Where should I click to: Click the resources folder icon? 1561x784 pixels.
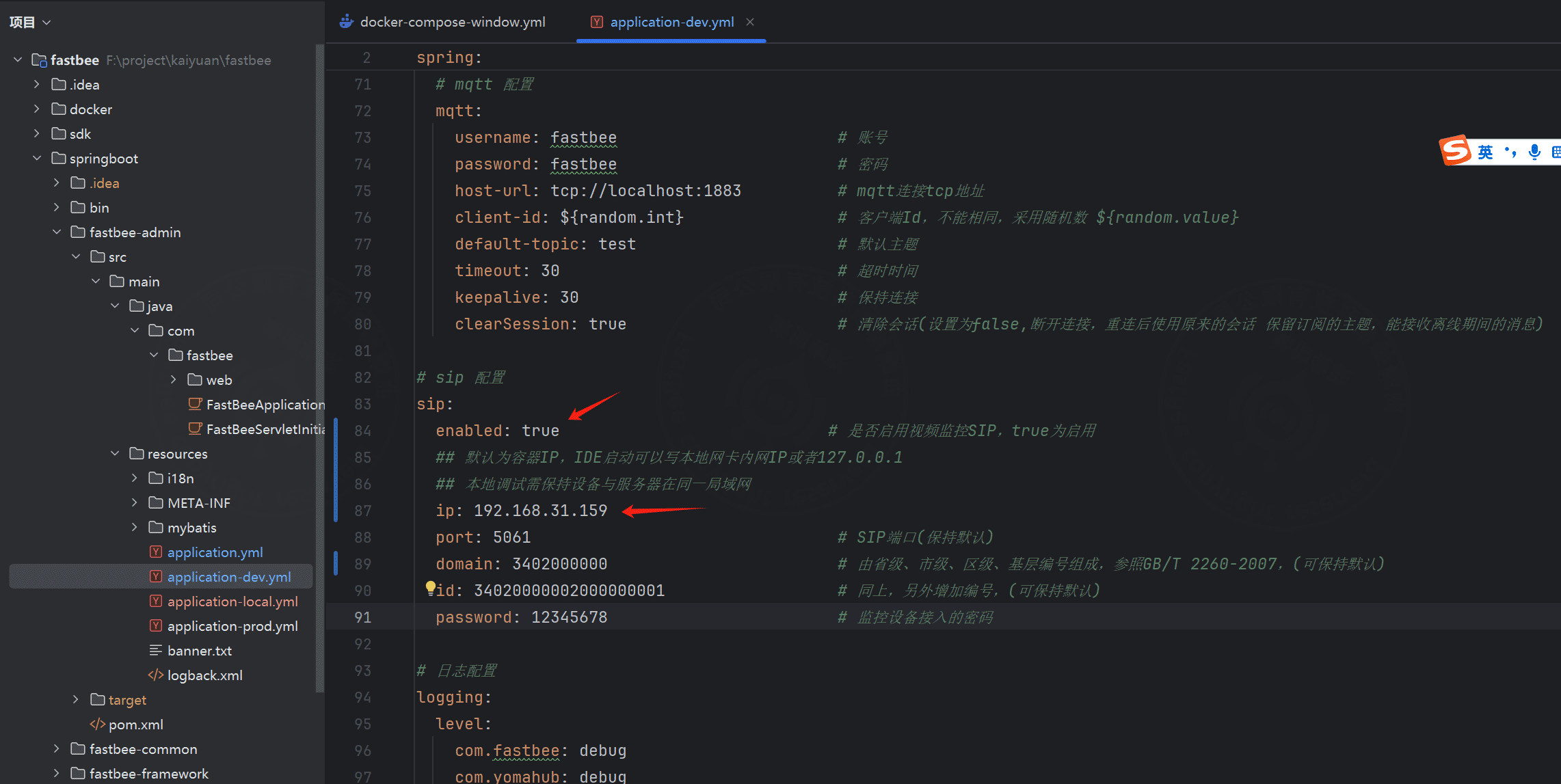(137, 454)
